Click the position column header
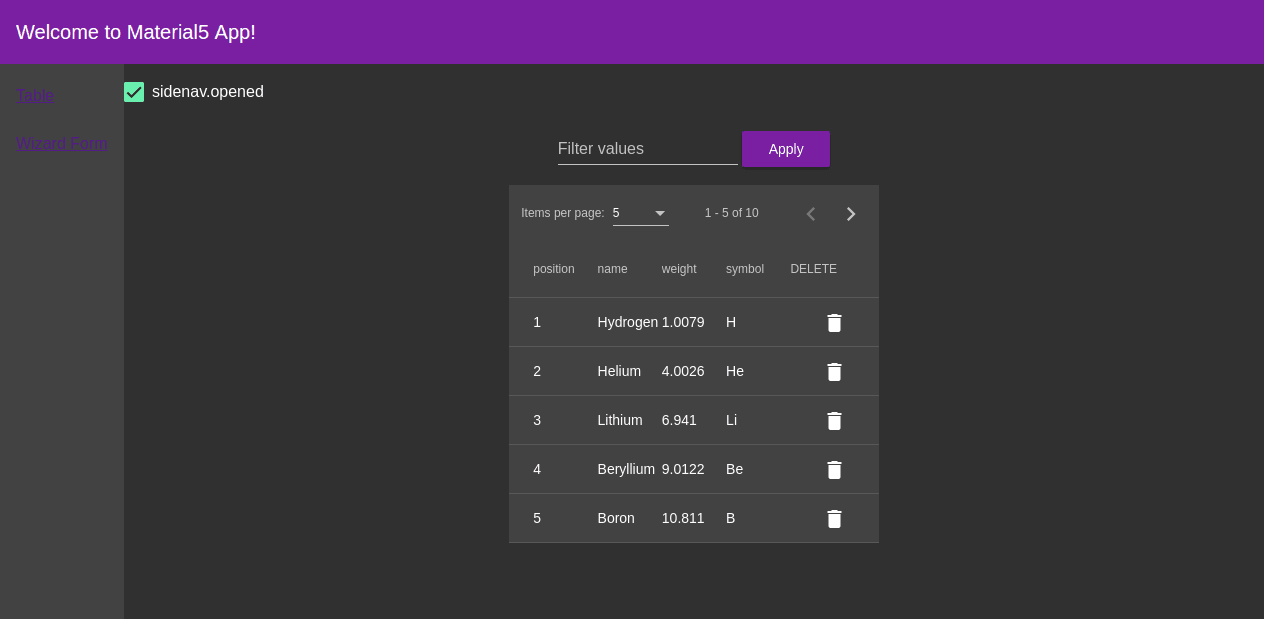The height and width of the screenshot is (619, 1264). [554, 269]
